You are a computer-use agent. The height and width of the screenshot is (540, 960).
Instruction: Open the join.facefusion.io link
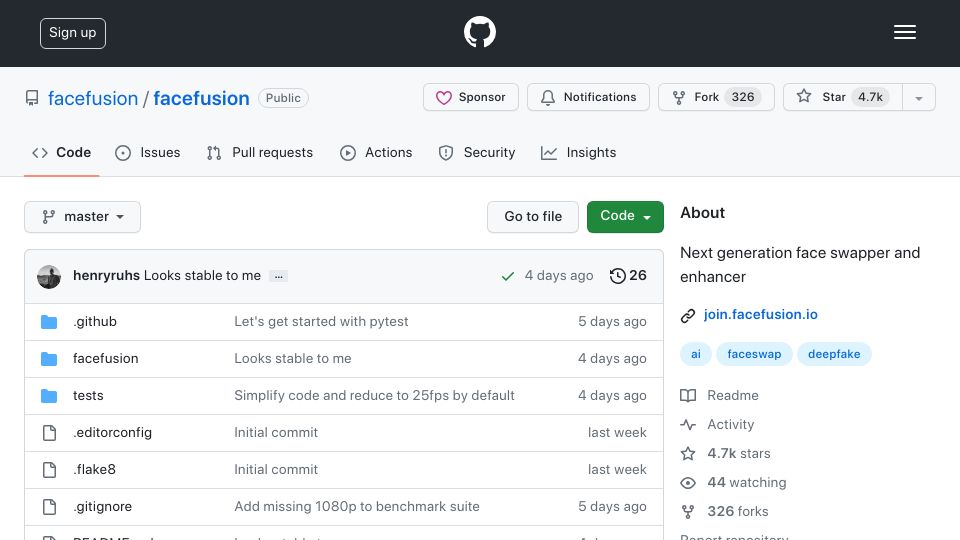pos(760,315)
